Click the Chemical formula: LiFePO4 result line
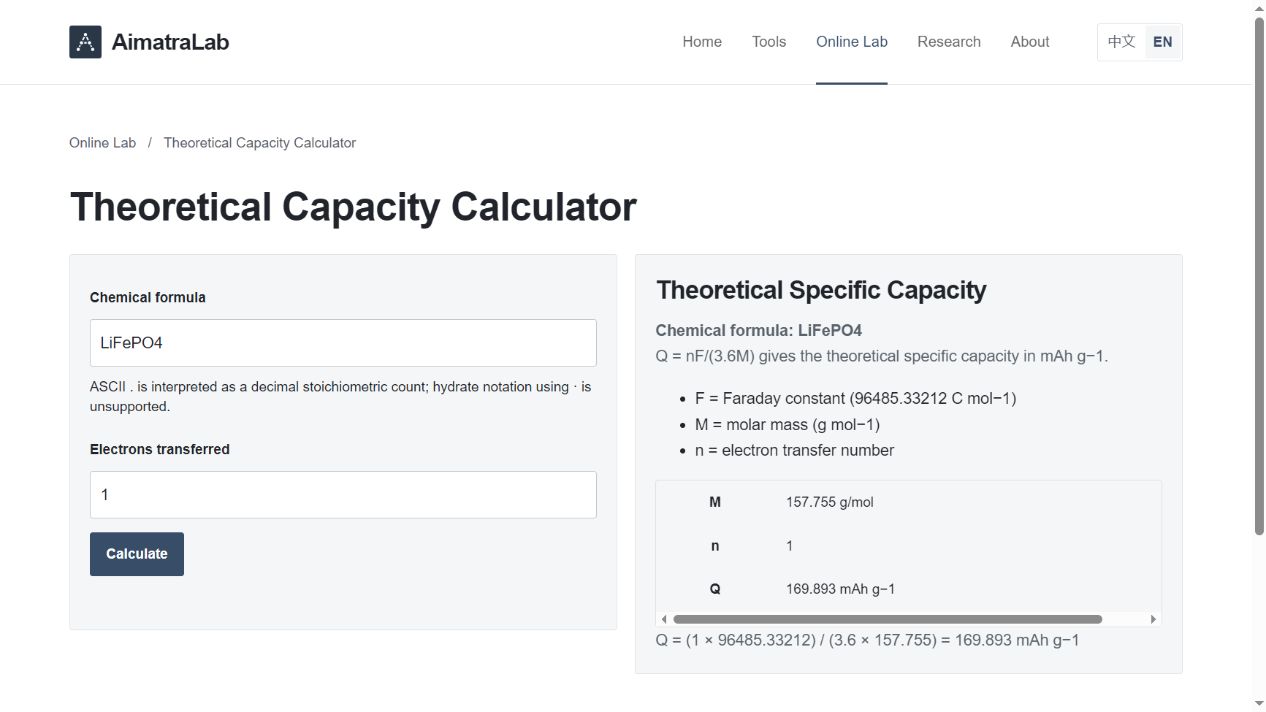1266x712 pixels. click(x=759, y=330)
